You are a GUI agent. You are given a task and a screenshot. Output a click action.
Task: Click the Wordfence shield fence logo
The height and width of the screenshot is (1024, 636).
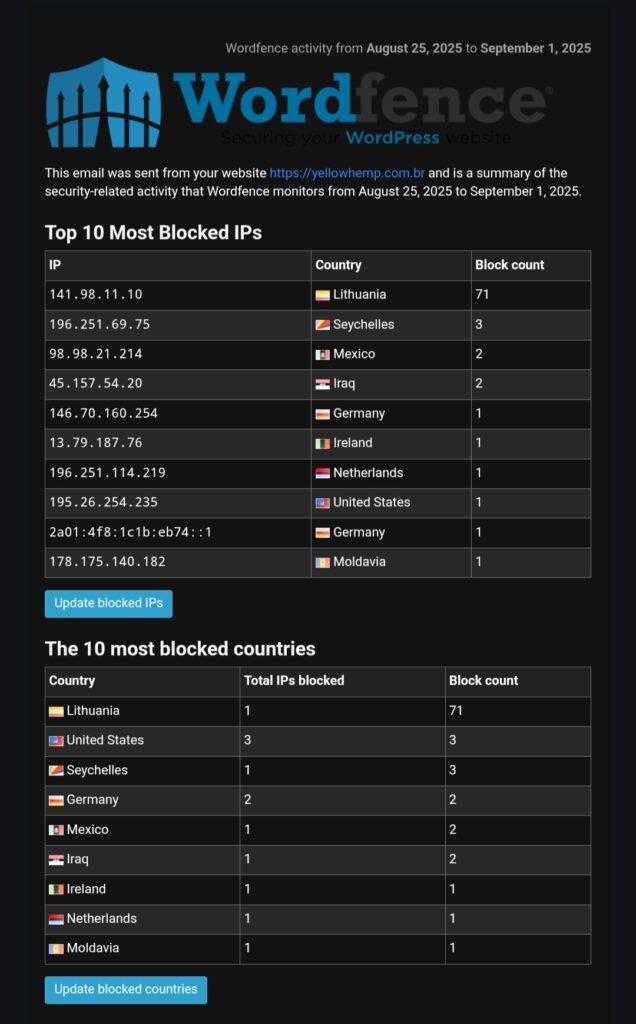103,103
